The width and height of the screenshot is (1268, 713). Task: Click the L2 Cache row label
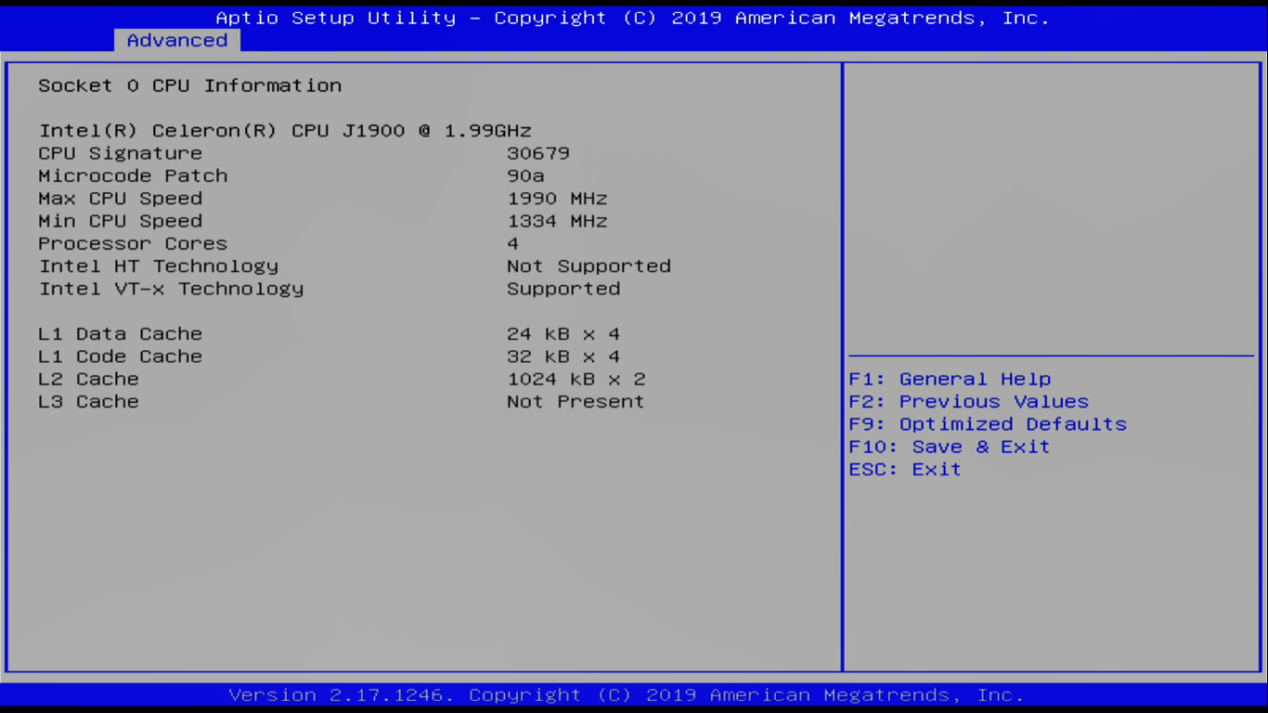pos(88,379)
